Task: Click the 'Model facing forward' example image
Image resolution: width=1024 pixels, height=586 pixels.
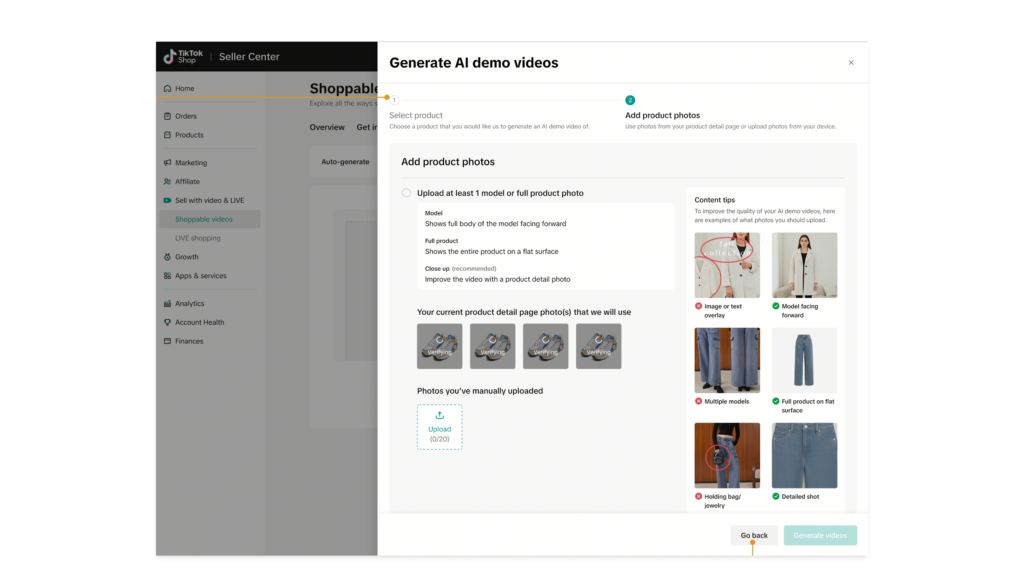Action: click(x=804, y=265)
